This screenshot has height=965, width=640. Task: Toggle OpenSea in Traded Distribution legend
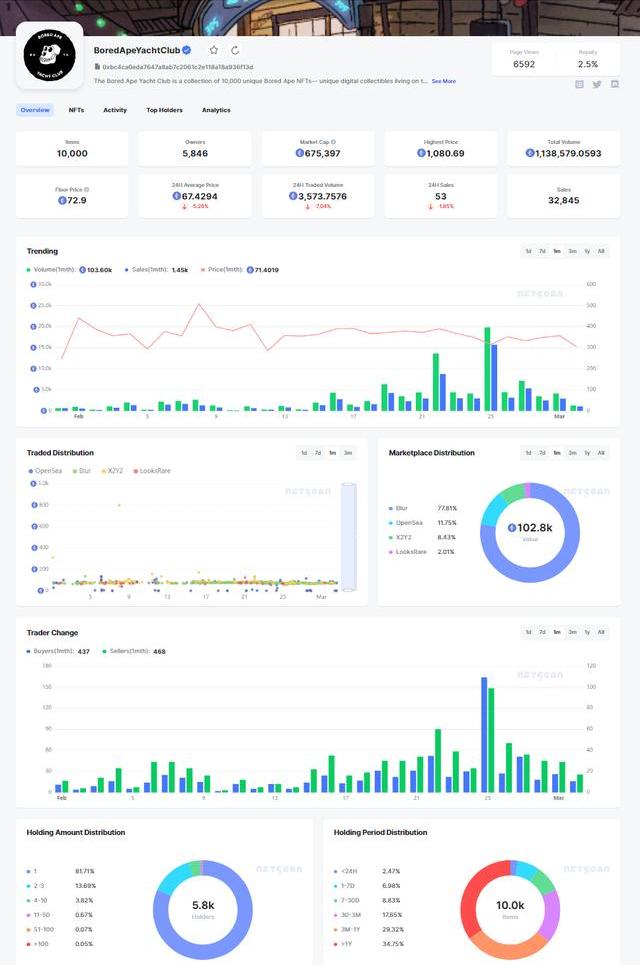coord(45,471)
